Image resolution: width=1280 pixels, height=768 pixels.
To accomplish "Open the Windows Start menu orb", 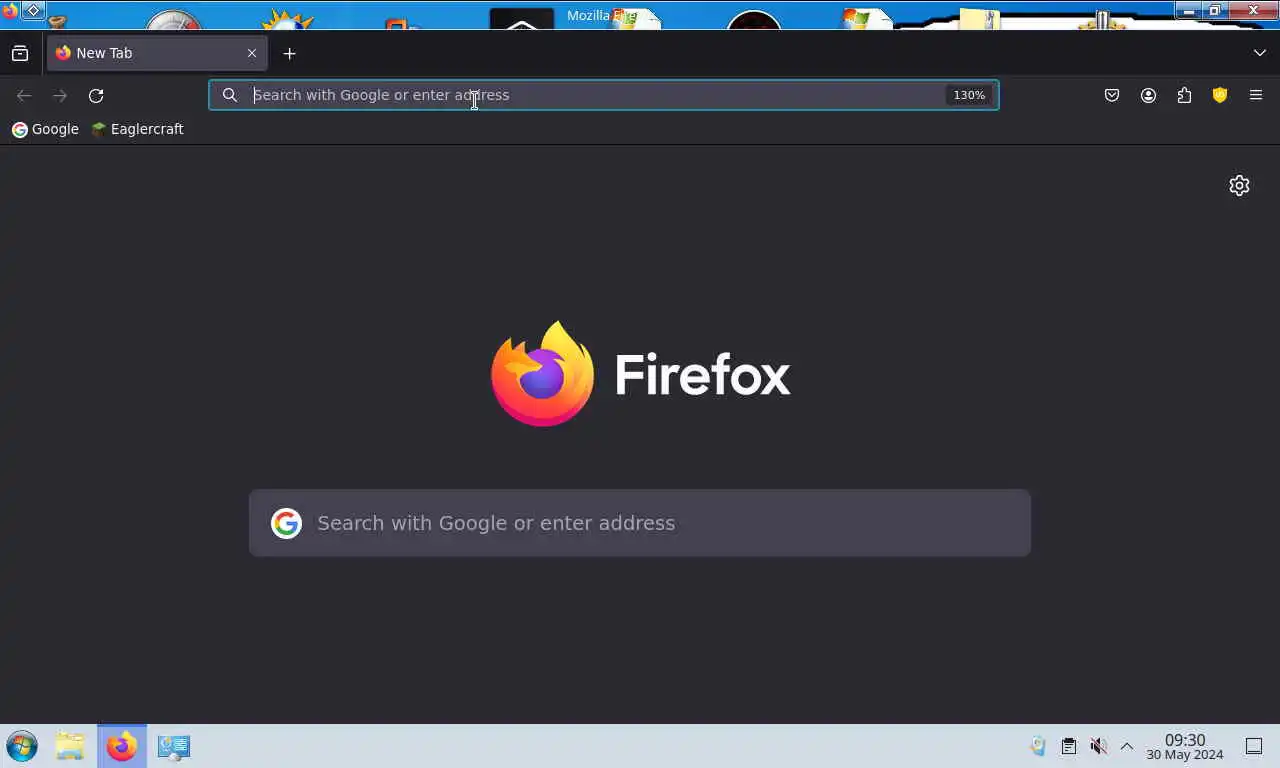I will [22, 746].
